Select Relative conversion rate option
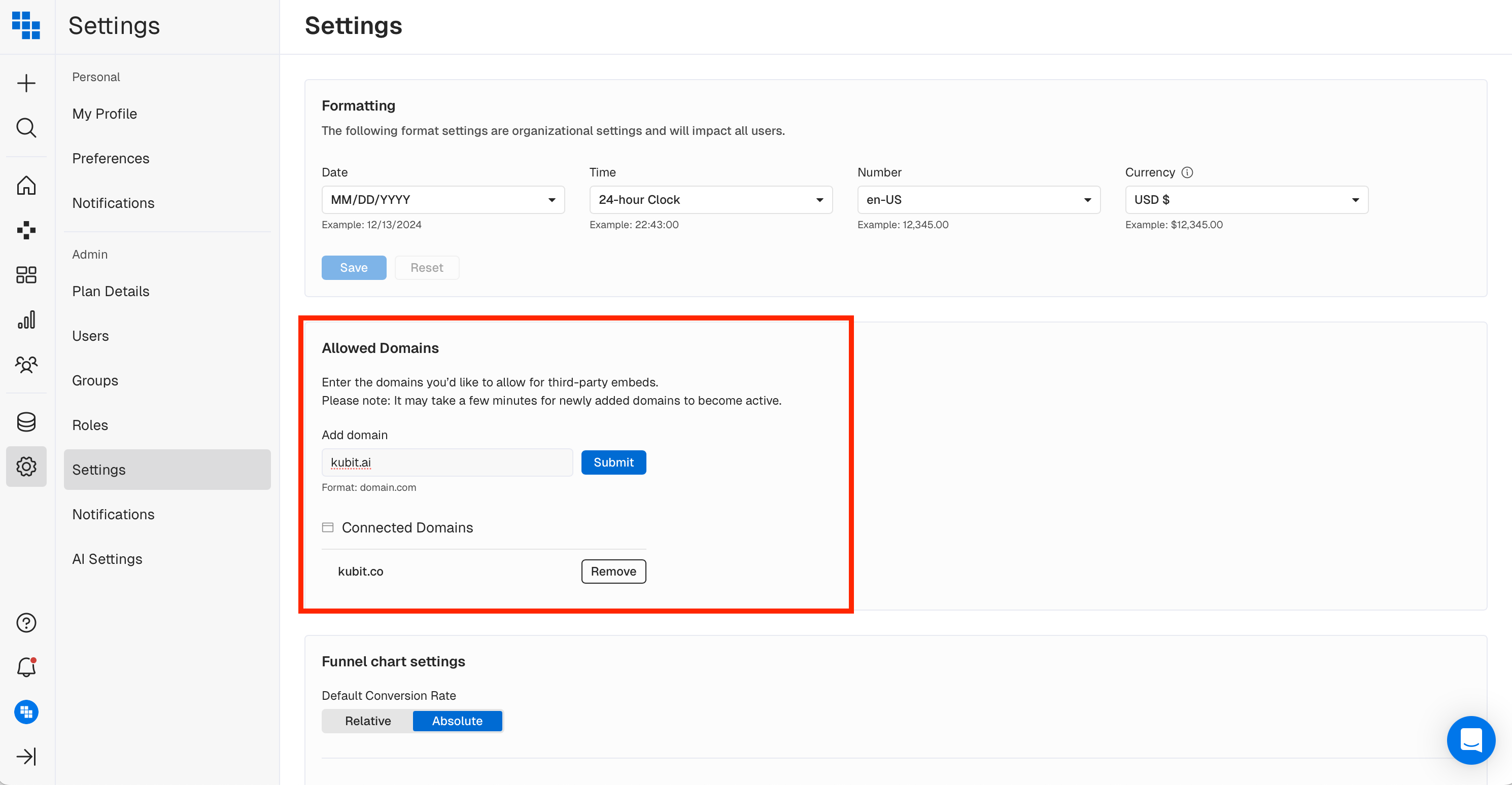The height and width of the screenshot is (785, 1512). click(x=367, y=721)
